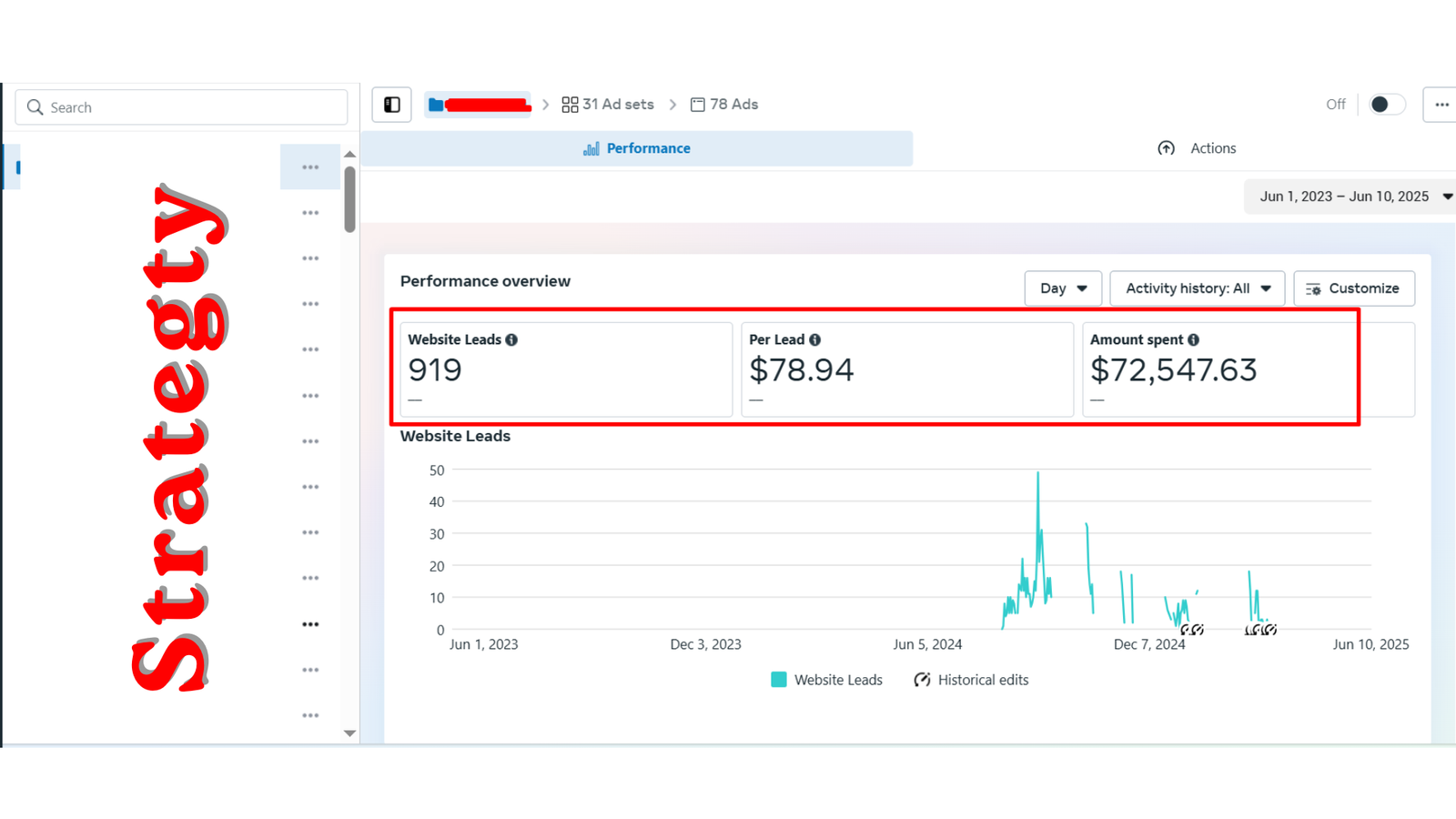Switch the campaign Off toggle on

coord(1387,105)
